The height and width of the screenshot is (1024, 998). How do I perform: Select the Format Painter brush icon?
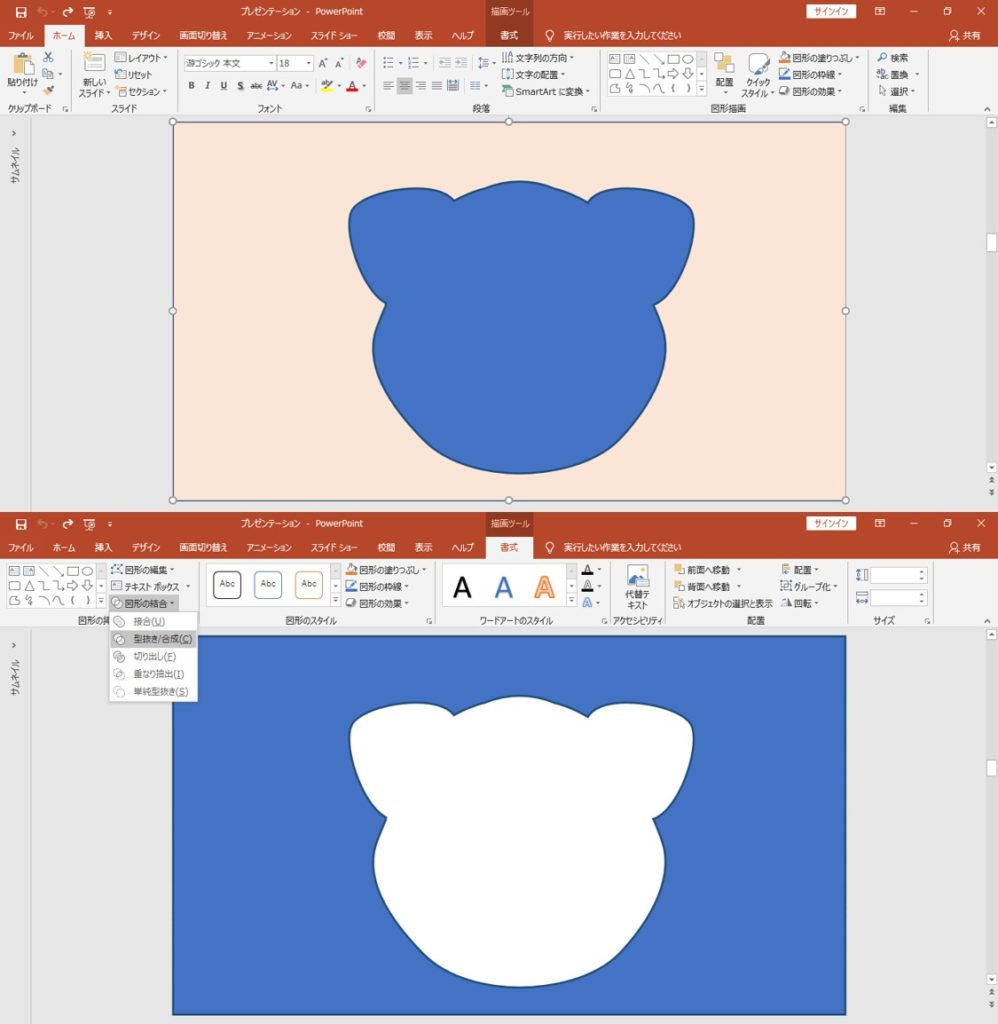pyautogui.click(x=48, y=91)
